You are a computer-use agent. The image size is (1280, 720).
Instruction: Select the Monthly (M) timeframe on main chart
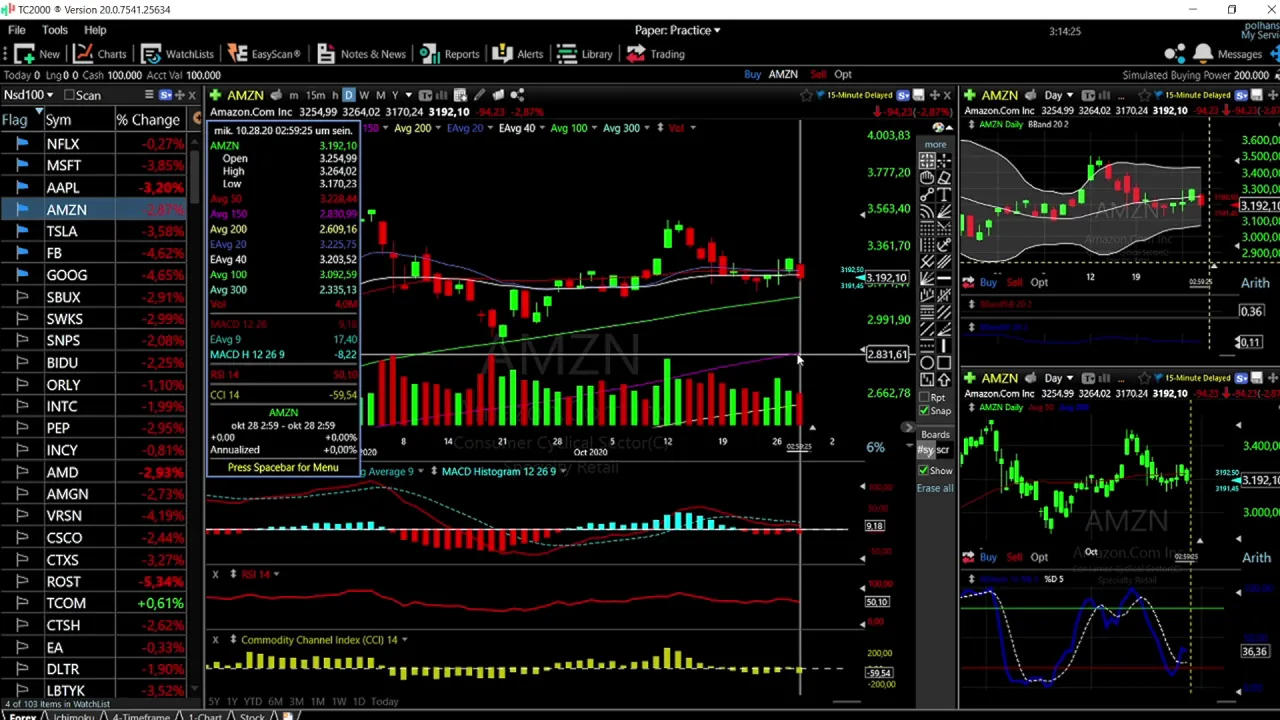(x=380, y=95)
